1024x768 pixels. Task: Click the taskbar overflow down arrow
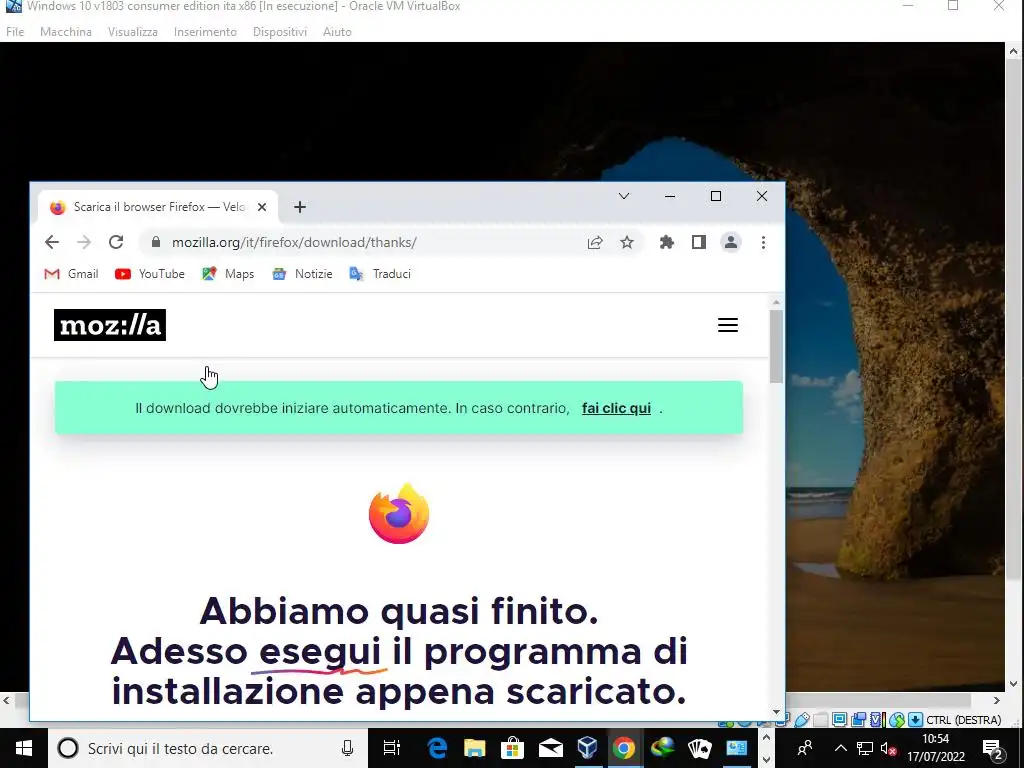[x=767, y=760]
